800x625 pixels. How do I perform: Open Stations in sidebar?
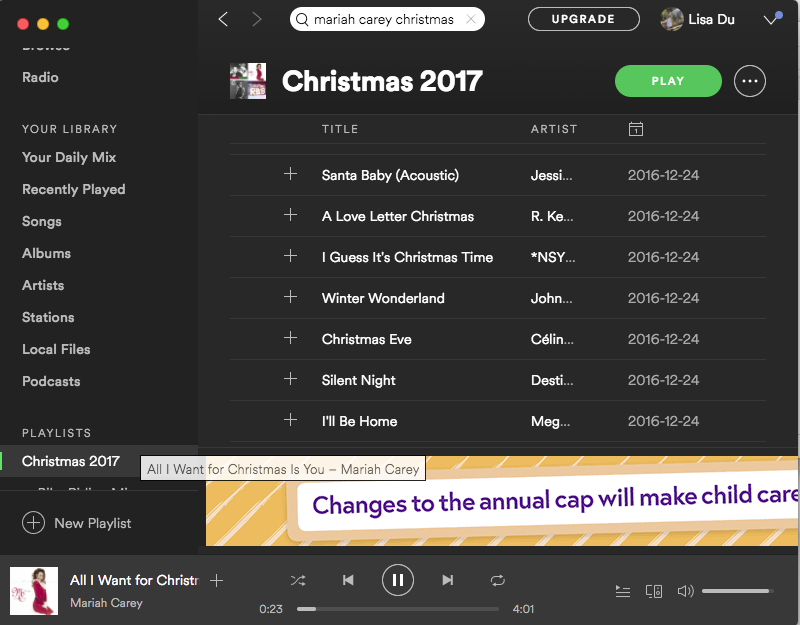(48, 317)
